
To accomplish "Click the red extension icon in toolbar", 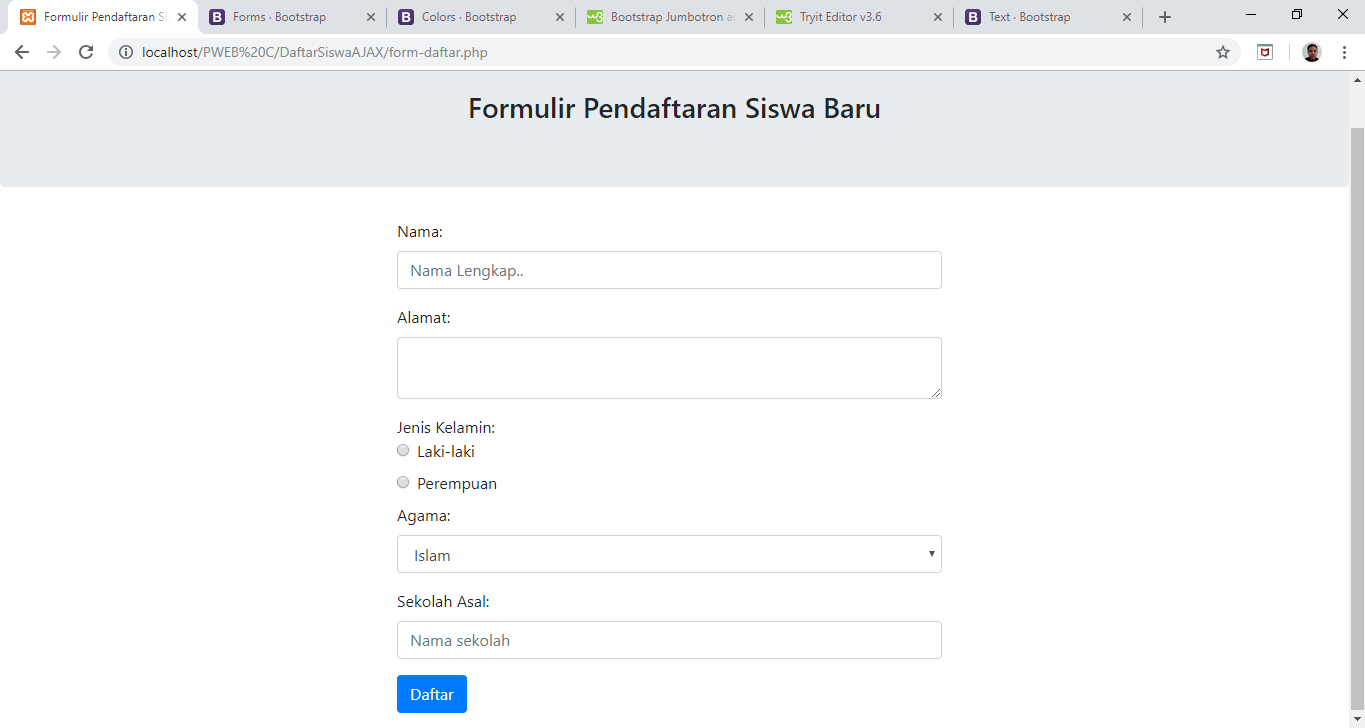I will (x=1265, y=52).
